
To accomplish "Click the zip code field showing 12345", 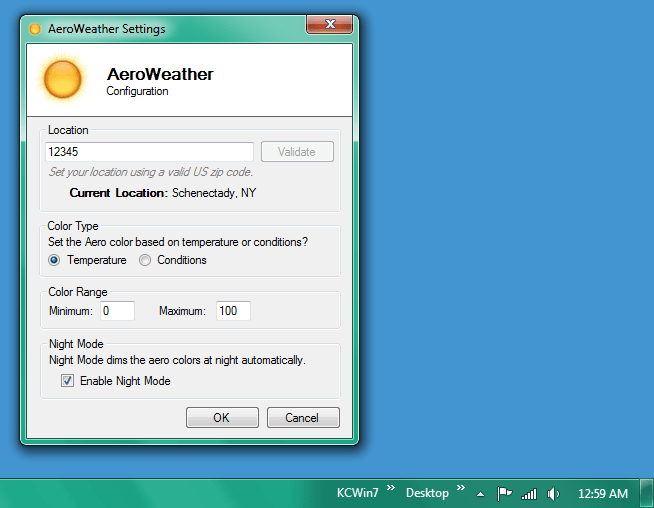I will click(x=149, y=152).
